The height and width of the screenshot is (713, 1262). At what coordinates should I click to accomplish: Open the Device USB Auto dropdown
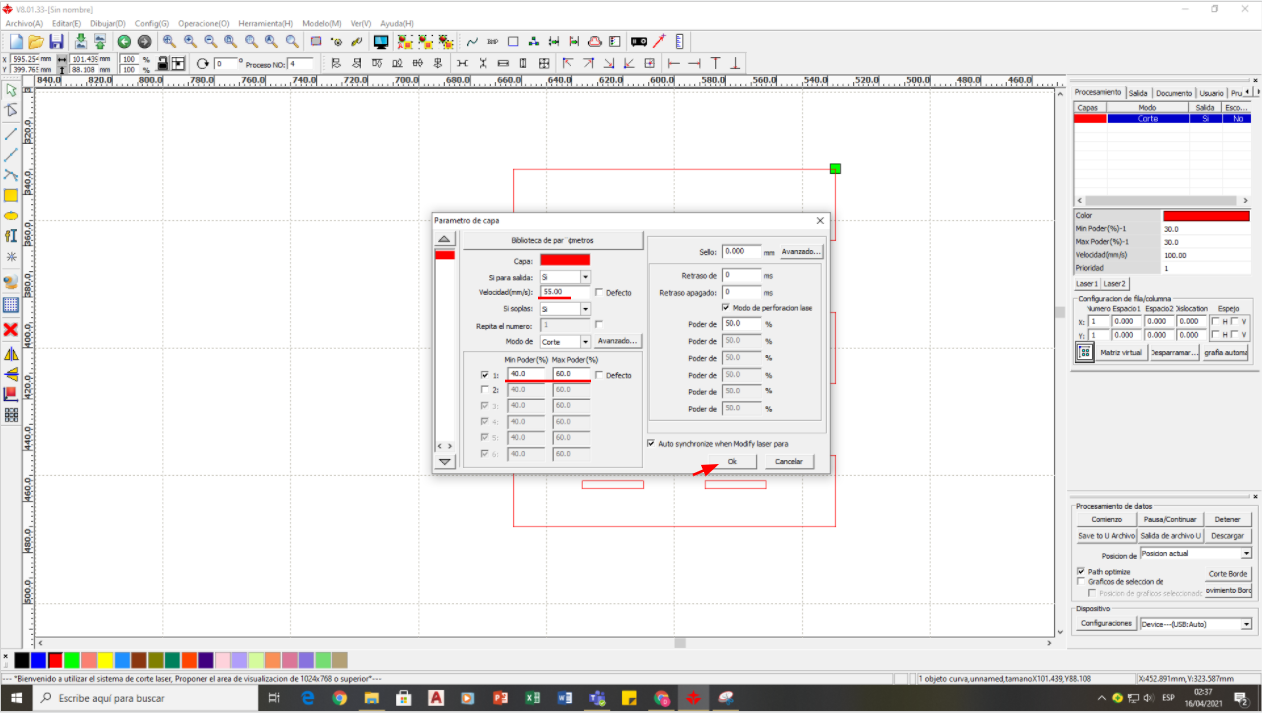pos(1246,624)
